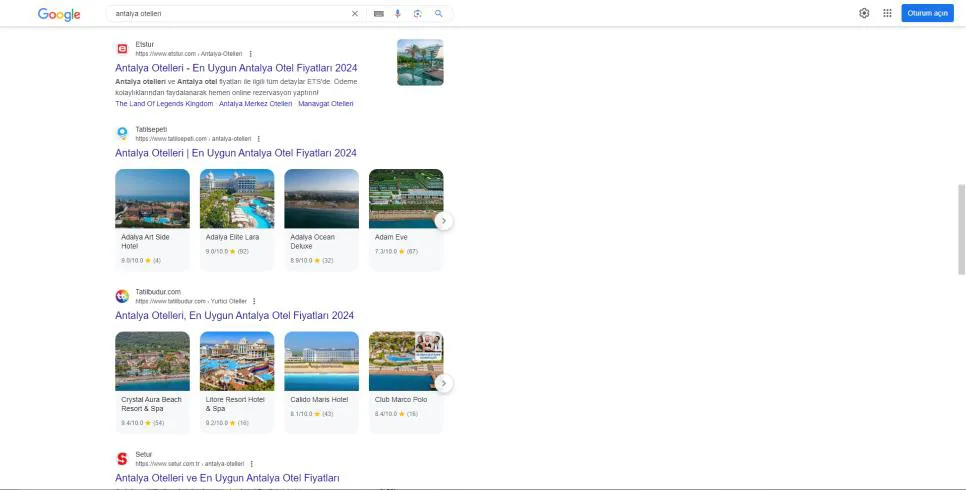Open Tatilsepeti Antalya Otelleri result title
The image size is (966, 490).
(x=236, y=153)
